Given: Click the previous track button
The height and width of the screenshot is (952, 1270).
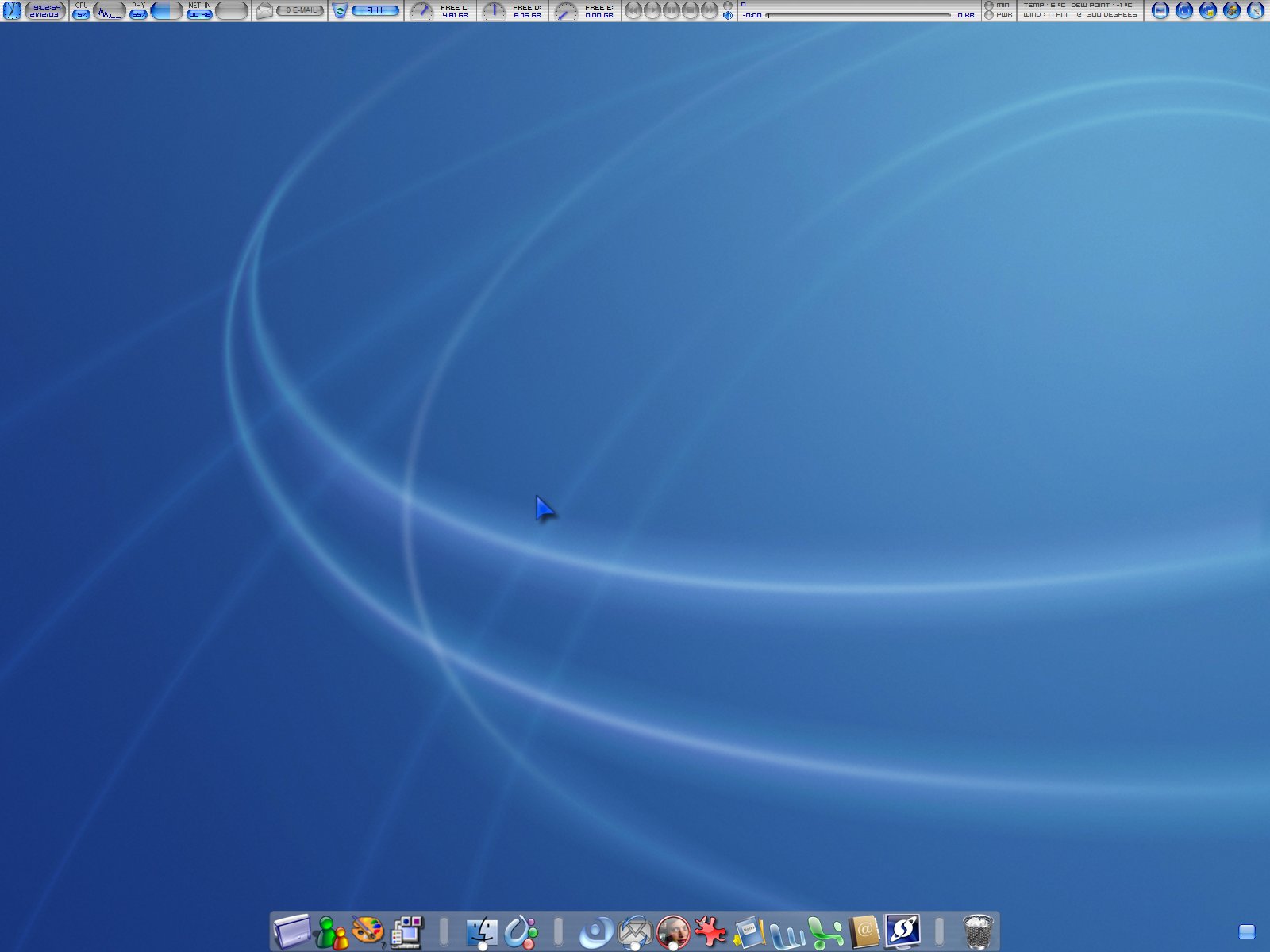Looking at the screenshot, I should (633, 10).
